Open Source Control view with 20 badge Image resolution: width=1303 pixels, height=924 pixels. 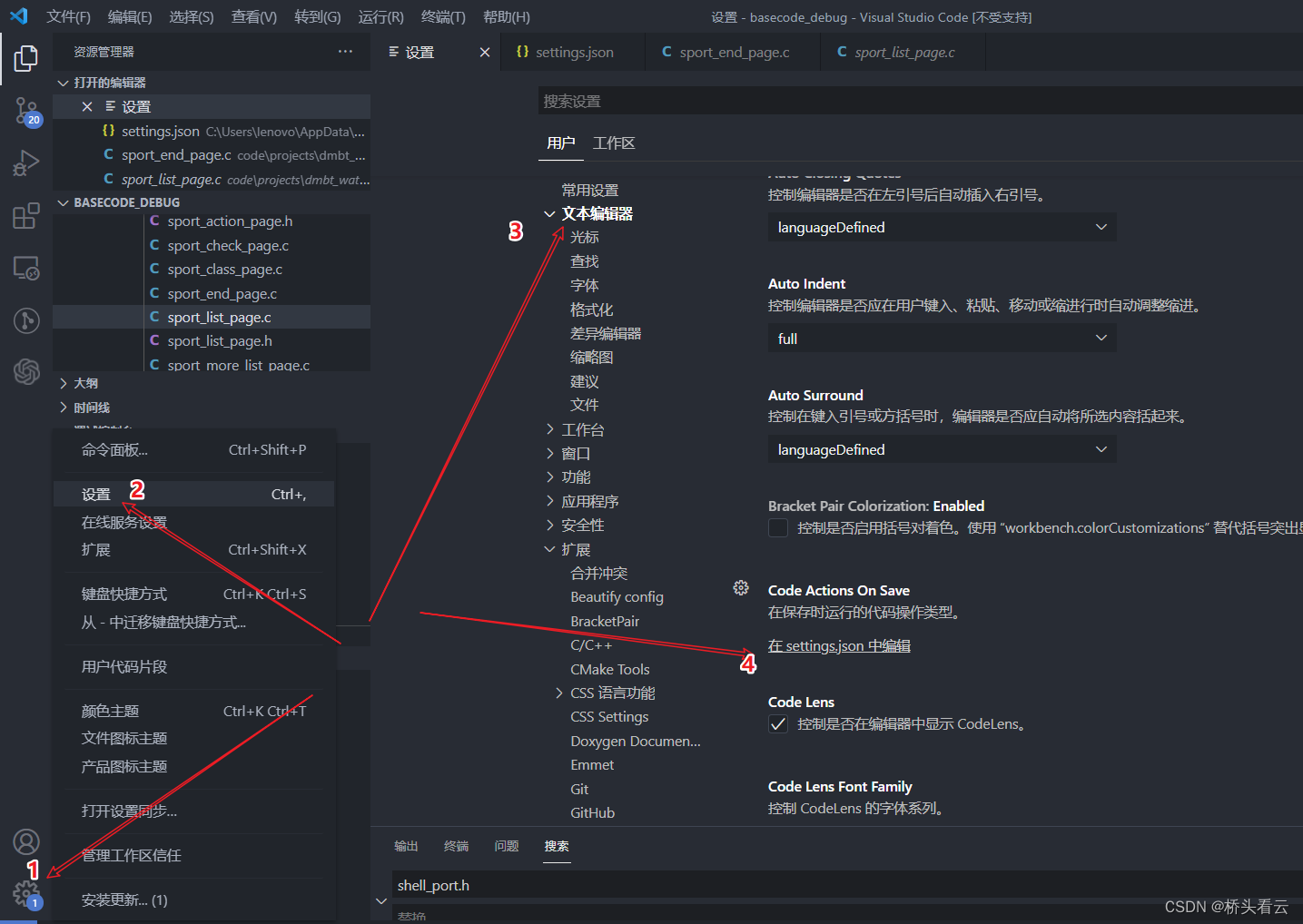pyautogui.click(x=26, y=112)
